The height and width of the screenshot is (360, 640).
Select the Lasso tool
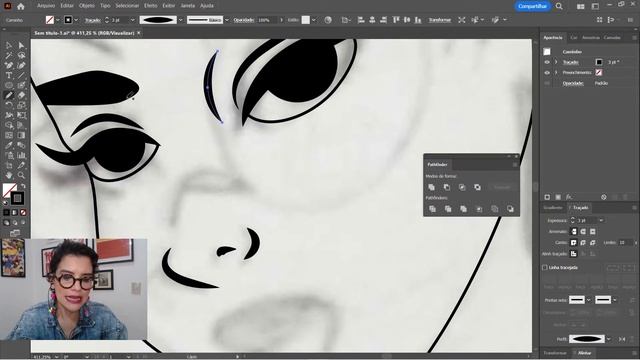pyautogui.click(x=21, y=56)
